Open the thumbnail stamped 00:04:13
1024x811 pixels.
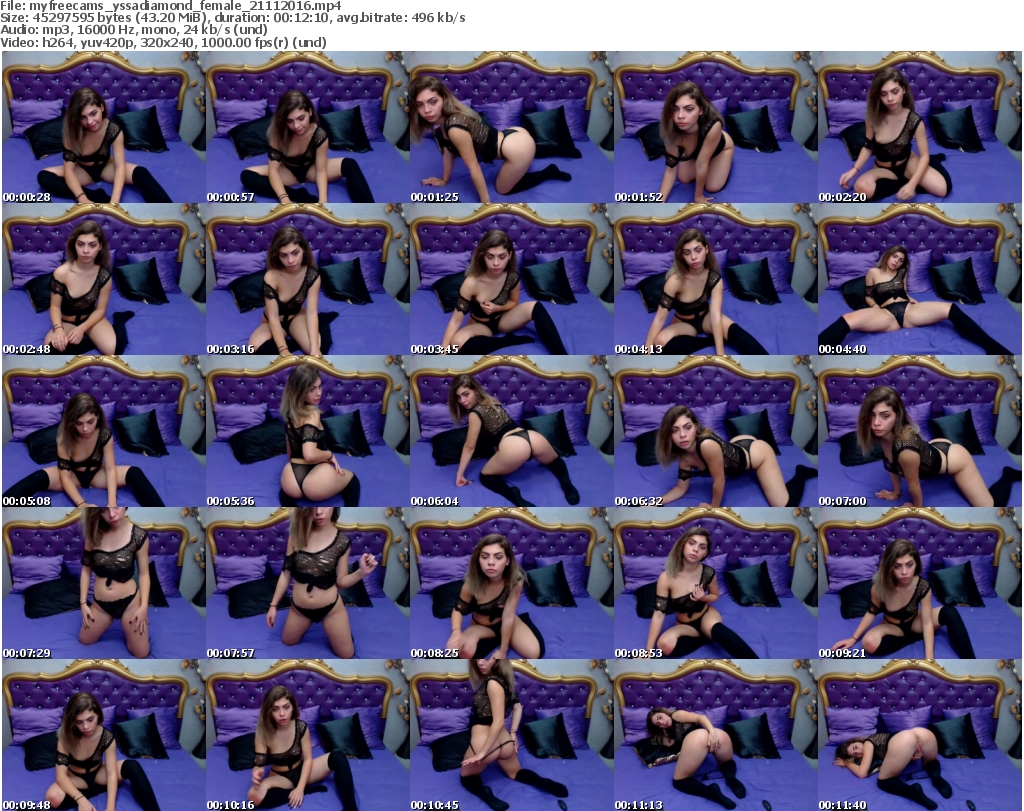[715, 279]
